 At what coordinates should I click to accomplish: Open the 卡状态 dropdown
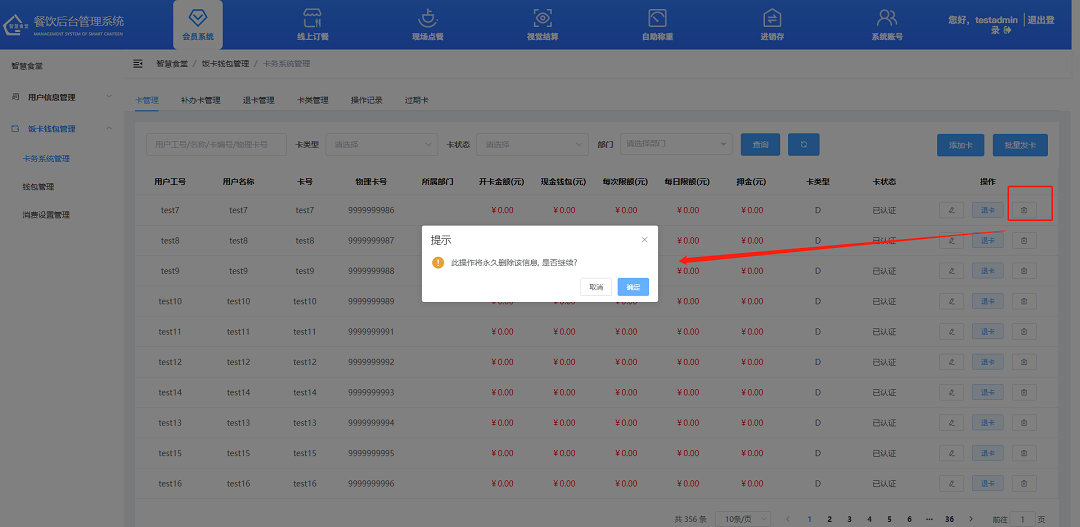pos(531,145)
